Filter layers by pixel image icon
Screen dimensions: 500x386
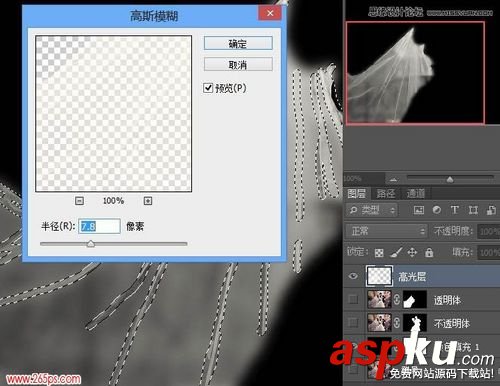coord(419,210)
